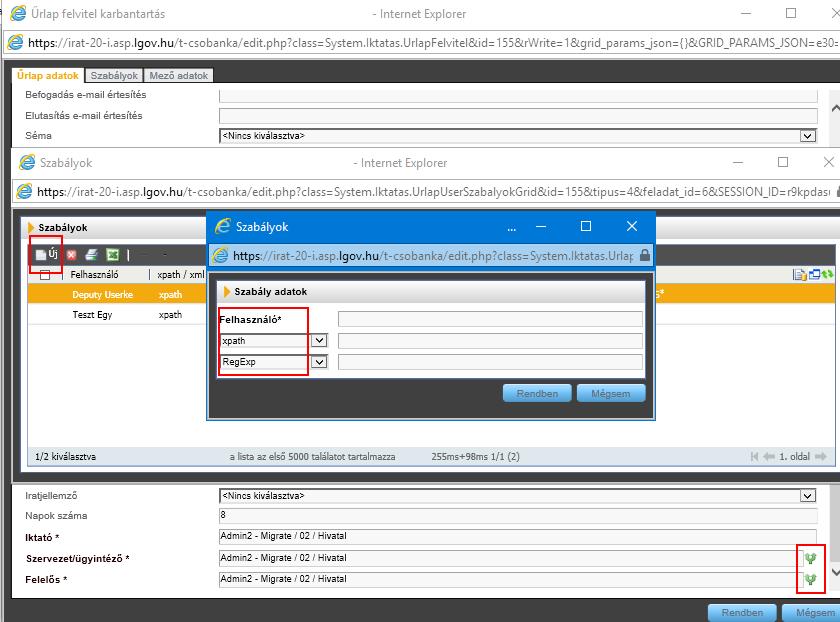This screenshot has width=840, height=622.
Task: Click the printer icon in Szabályok toolbar
Action: [92, 254]
